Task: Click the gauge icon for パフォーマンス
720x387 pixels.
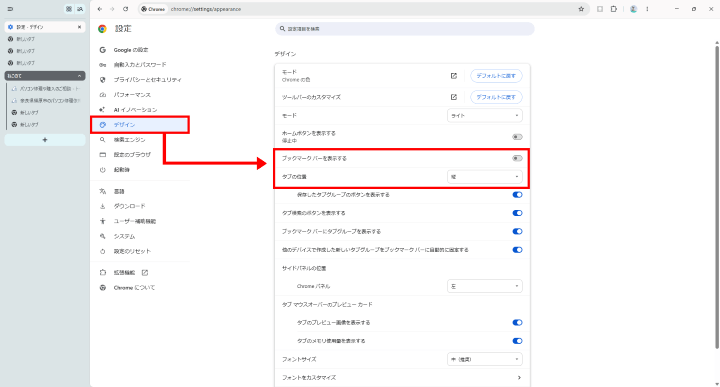Action: click(x=103, y=95)
